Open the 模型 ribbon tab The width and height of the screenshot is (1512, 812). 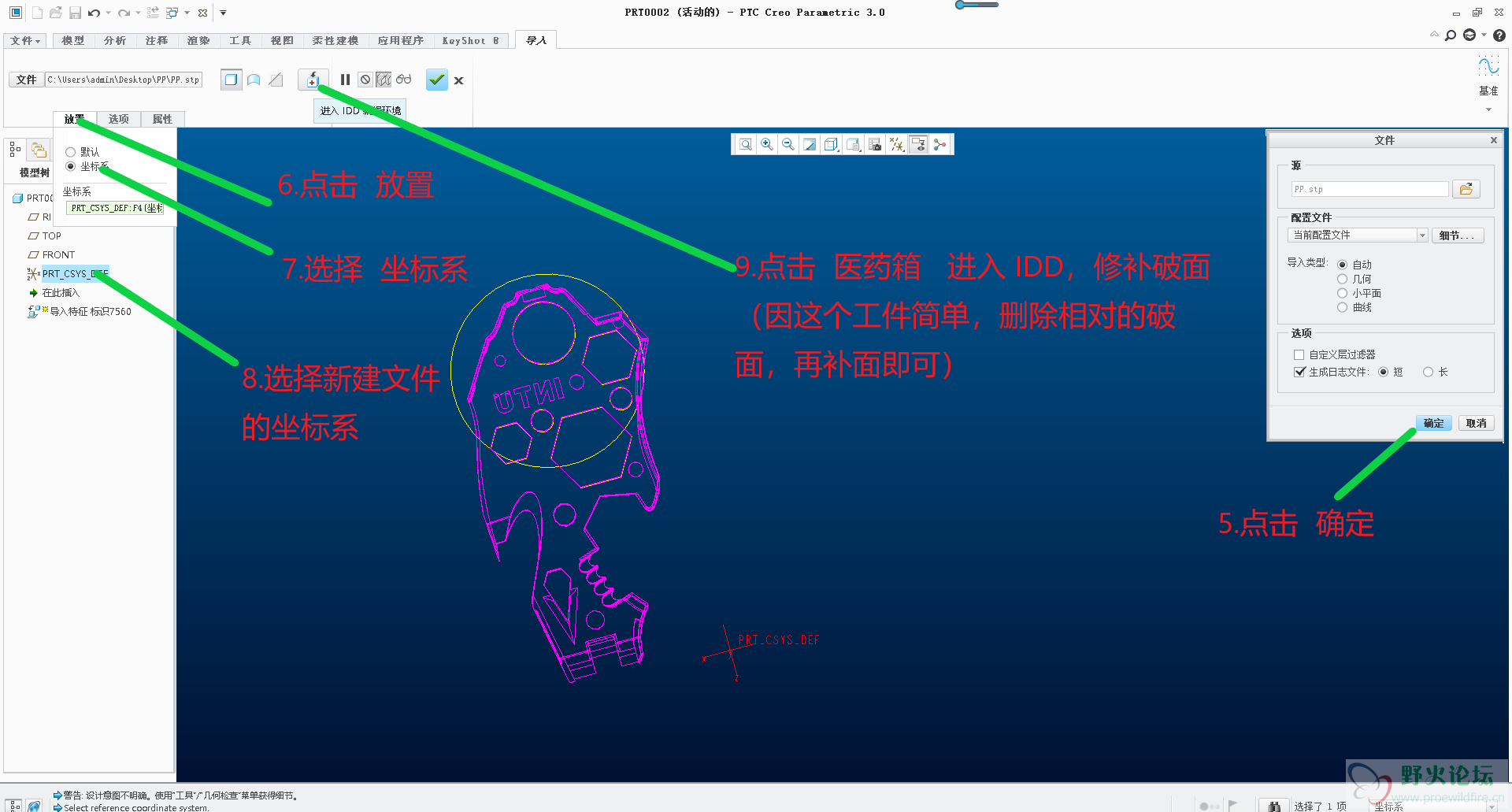[73, 41]
